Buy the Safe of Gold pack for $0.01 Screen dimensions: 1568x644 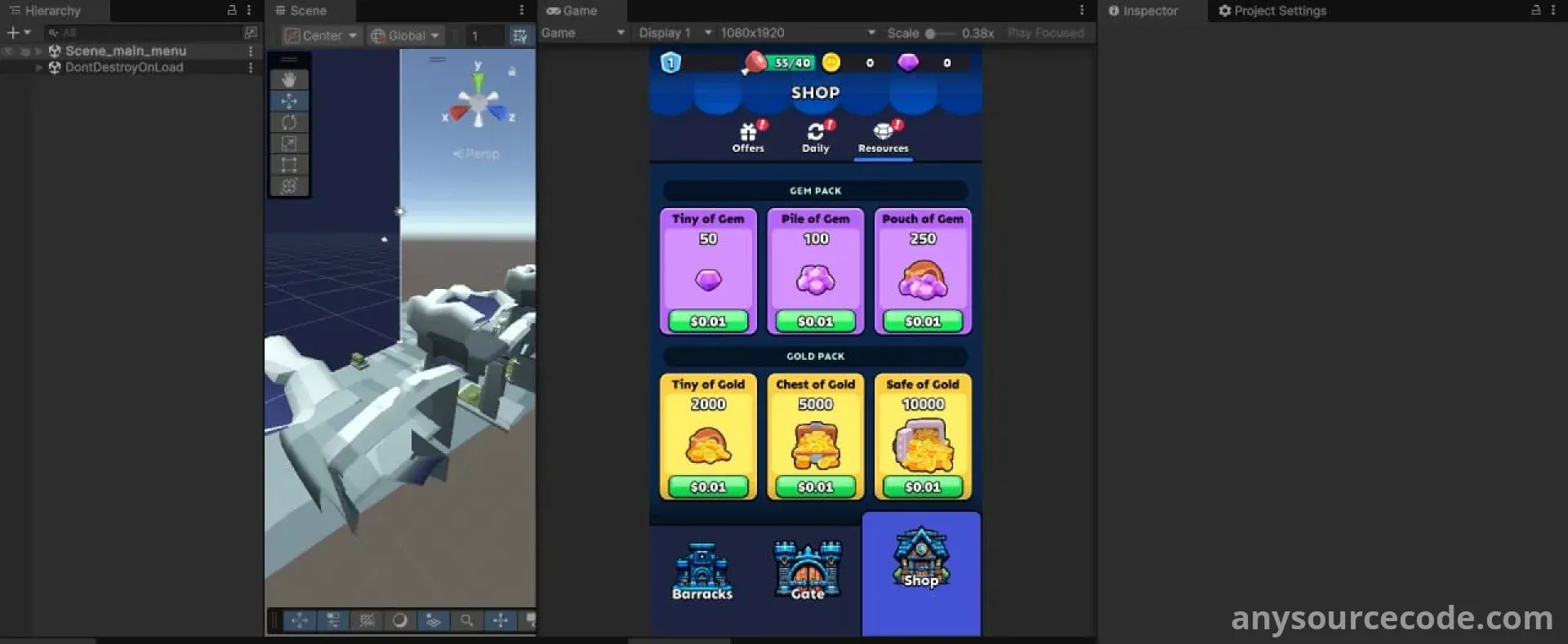[x=922, y=486]
